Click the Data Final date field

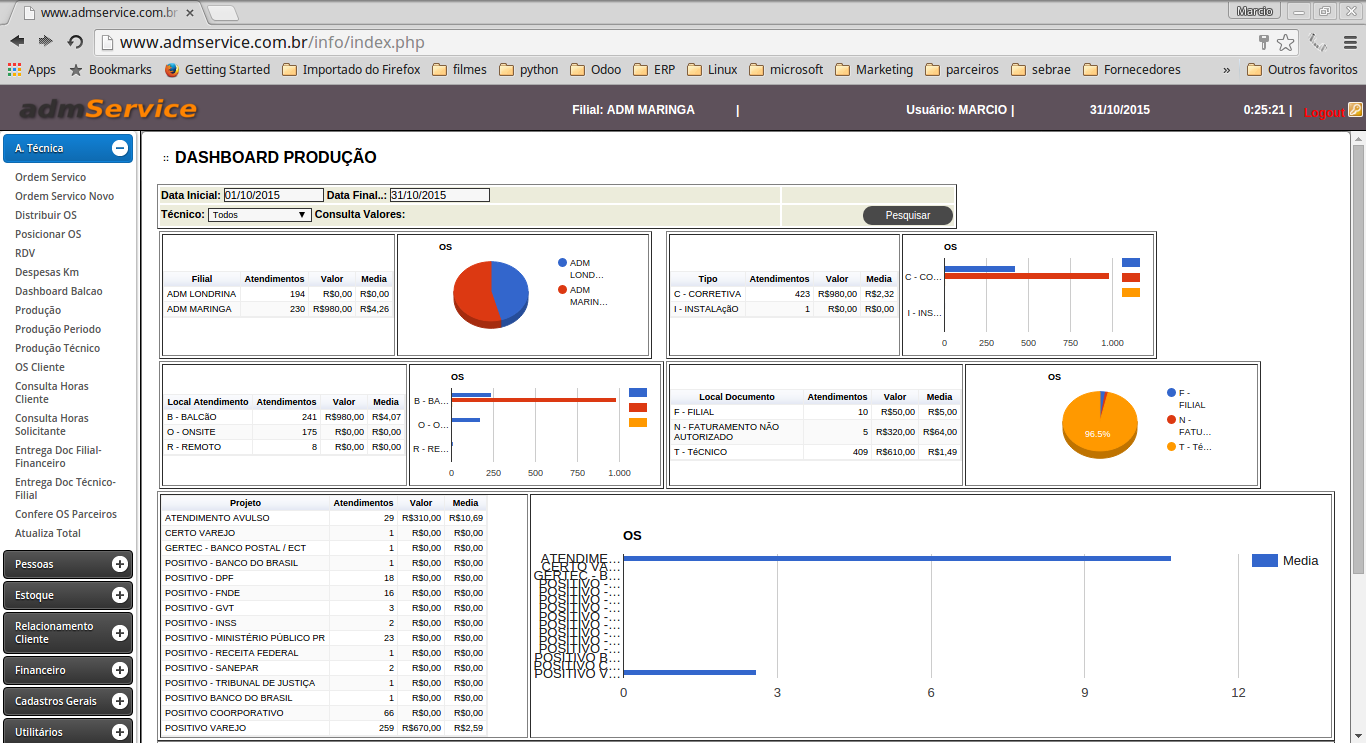439,195
